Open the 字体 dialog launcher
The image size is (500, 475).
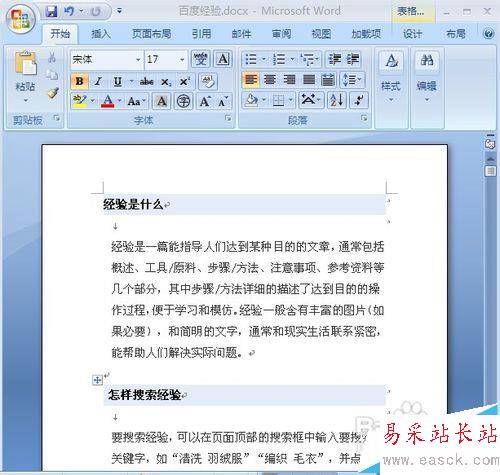tap(228, 118)
